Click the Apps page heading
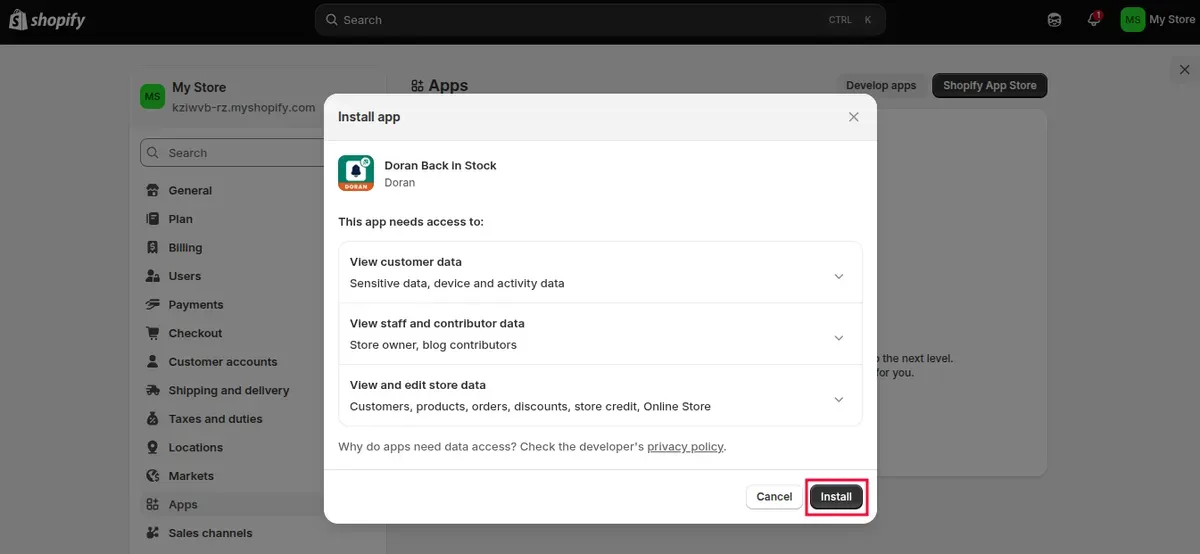Screen dimensions: 1200x554 448,86
